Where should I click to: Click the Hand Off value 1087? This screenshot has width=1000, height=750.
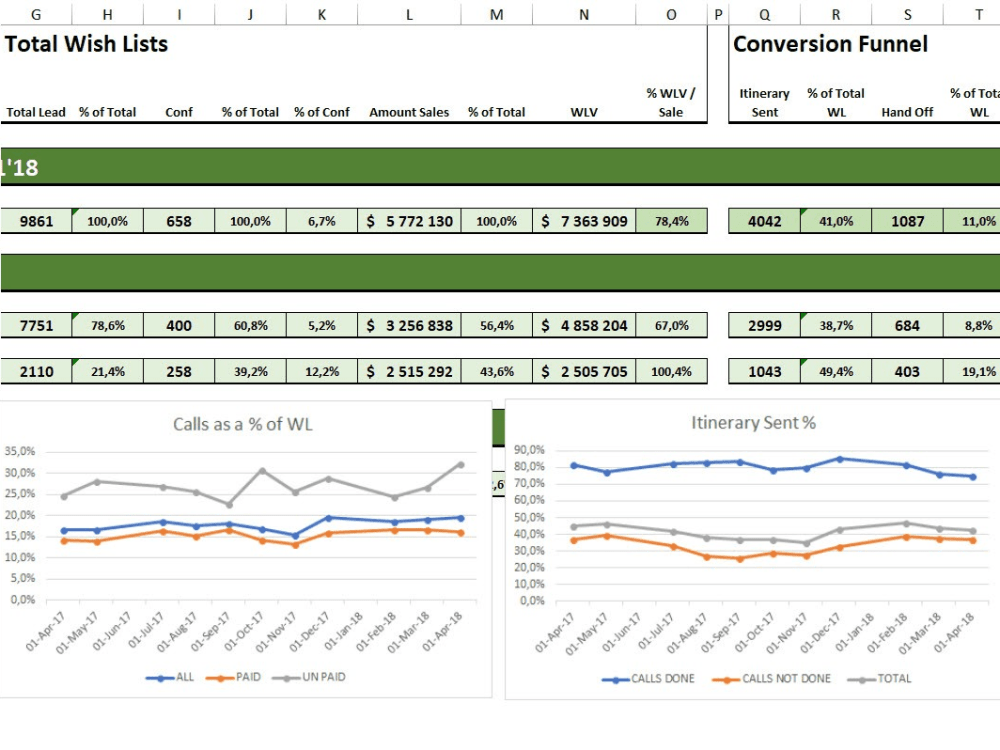907,220
